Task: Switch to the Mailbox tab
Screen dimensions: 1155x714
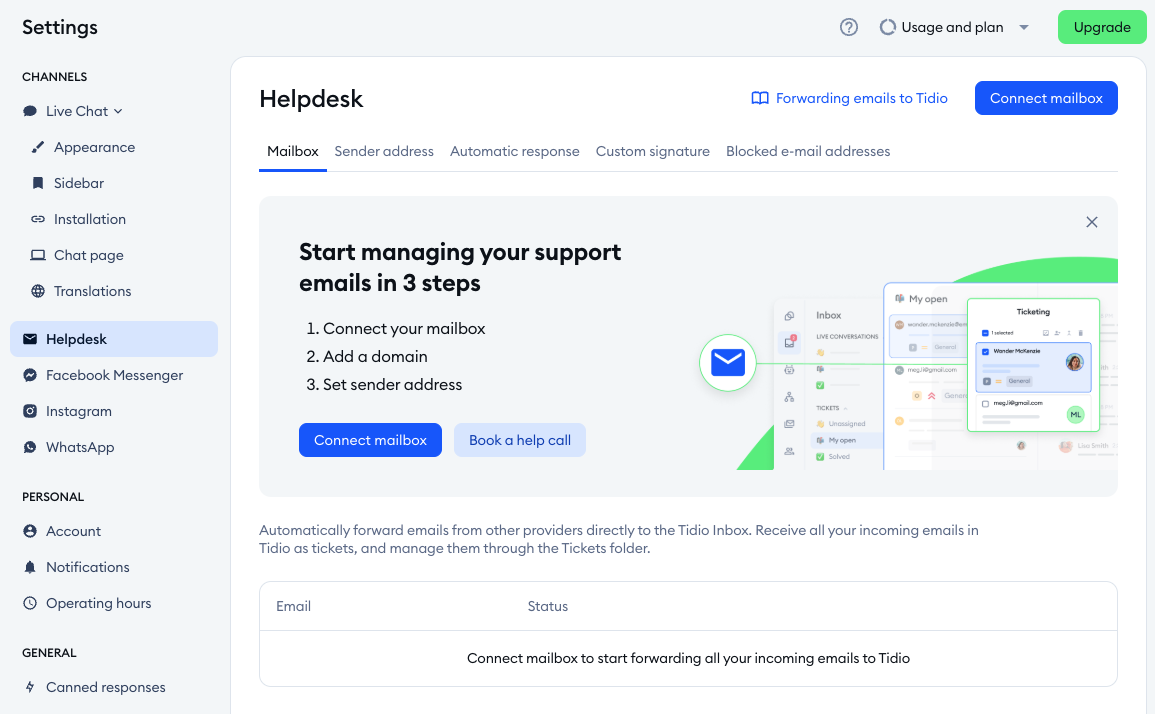Action: [292, 151]
